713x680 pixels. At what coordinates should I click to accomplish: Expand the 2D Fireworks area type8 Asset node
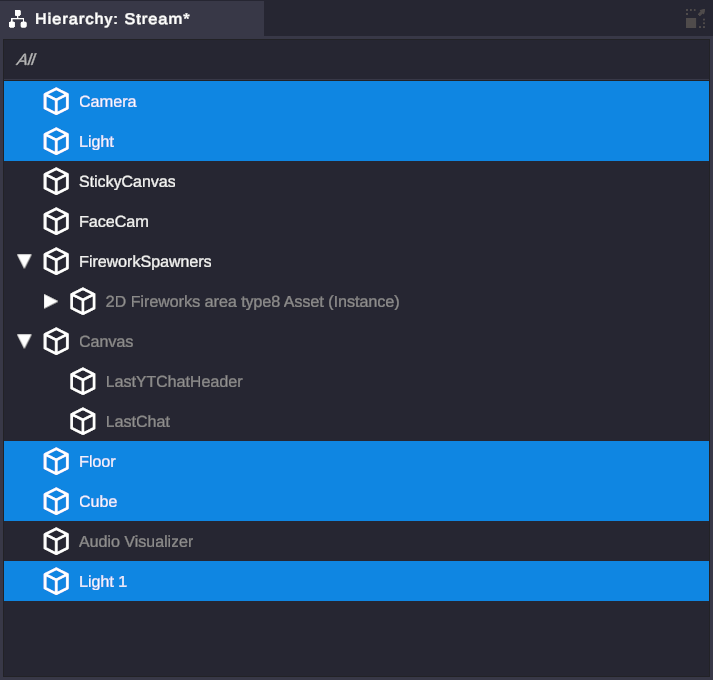coord(51,301)
